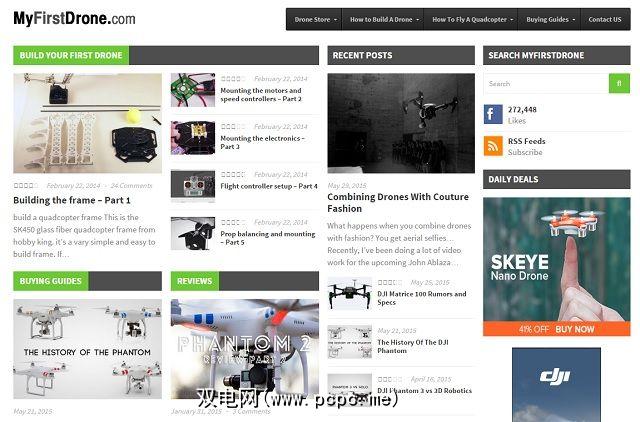640x422 pixels.
Task: Click the green search submit button
Action: (x=619, y=84)
